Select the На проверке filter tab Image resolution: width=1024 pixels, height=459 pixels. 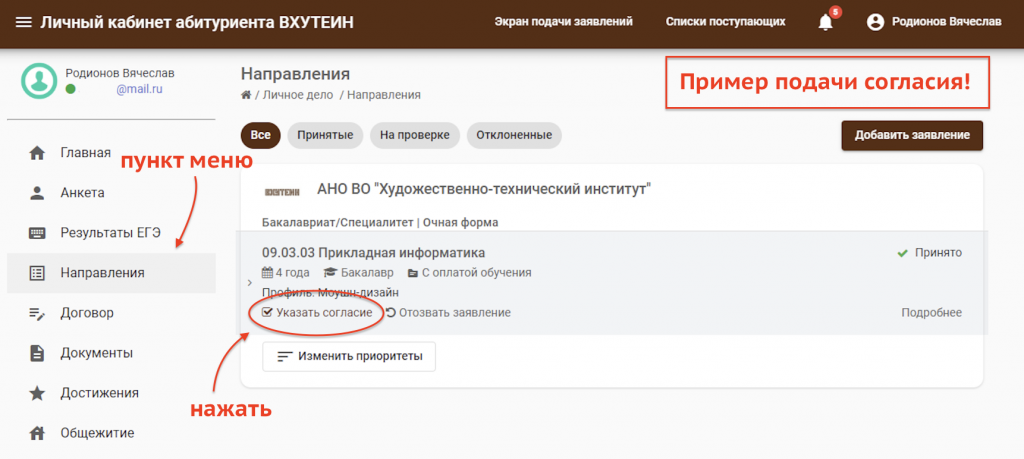(415, 135)
